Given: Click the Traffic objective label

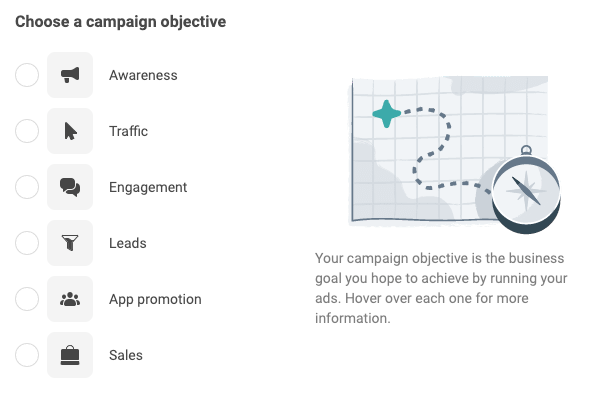Looking at the screenshot, I should pyautogui.click(x=128, y=131).
